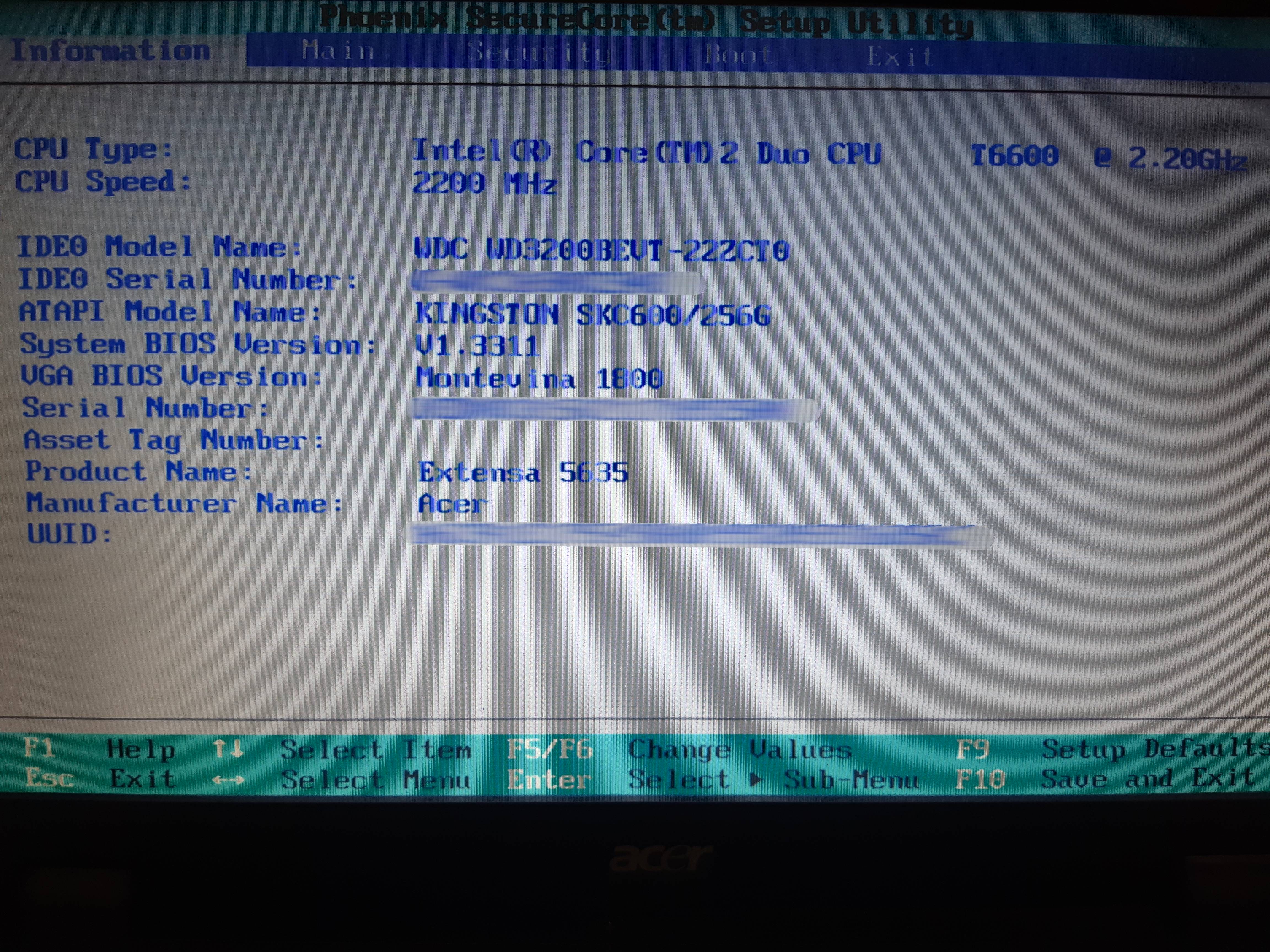This screenshot has width=1270, height=952.
Task: Click the Select Item hint text
Action: 376,750
